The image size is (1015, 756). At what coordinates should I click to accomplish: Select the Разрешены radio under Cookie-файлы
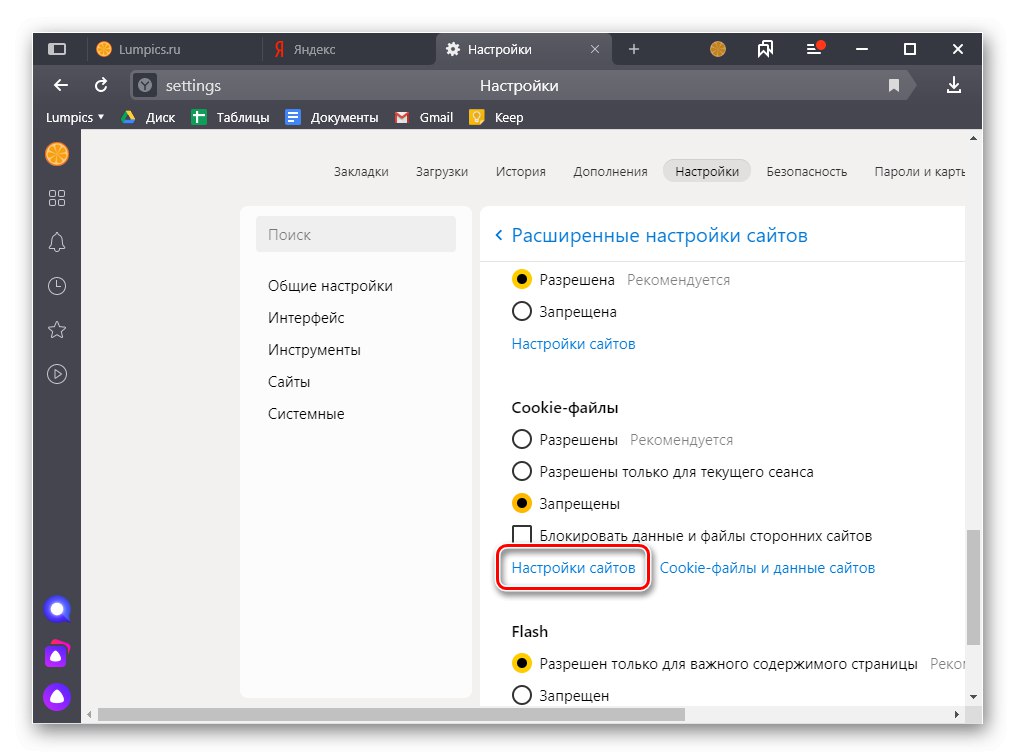click(x=522, y=439)
